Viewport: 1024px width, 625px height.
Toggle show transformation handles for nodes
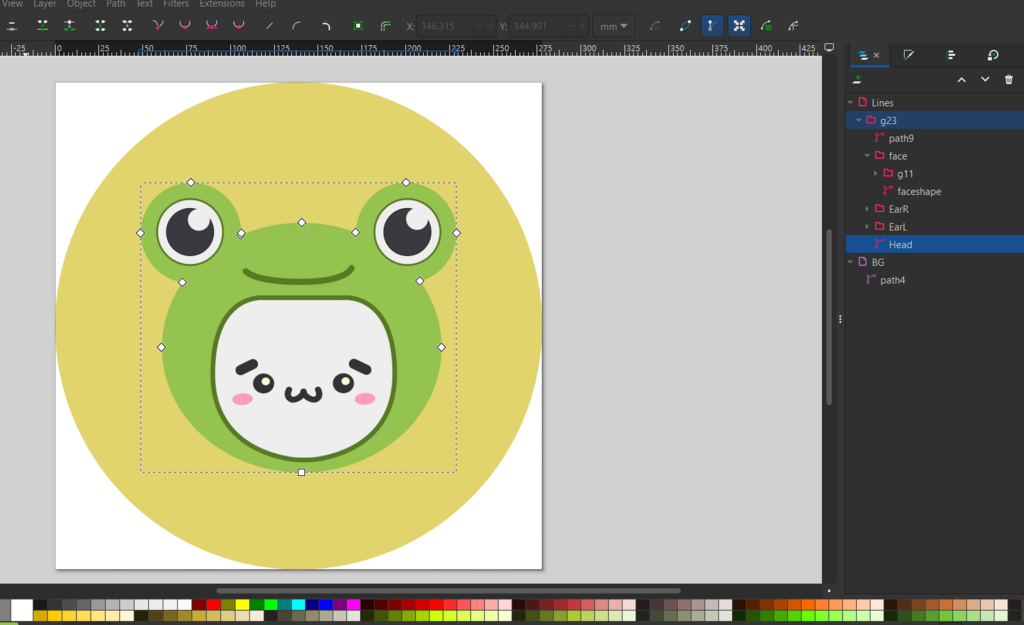point(739,25)
